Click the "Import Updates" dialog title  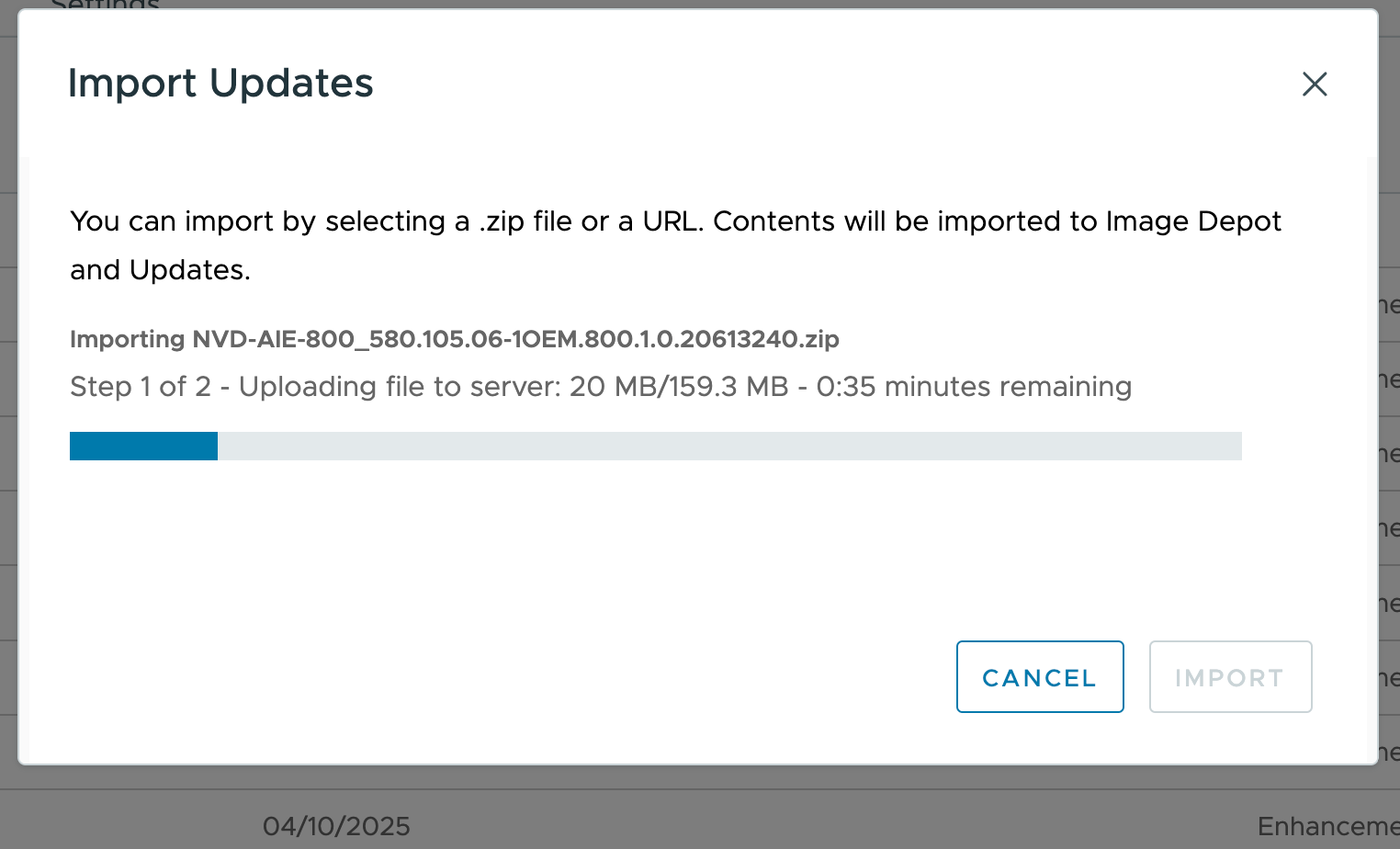[220, 84]
